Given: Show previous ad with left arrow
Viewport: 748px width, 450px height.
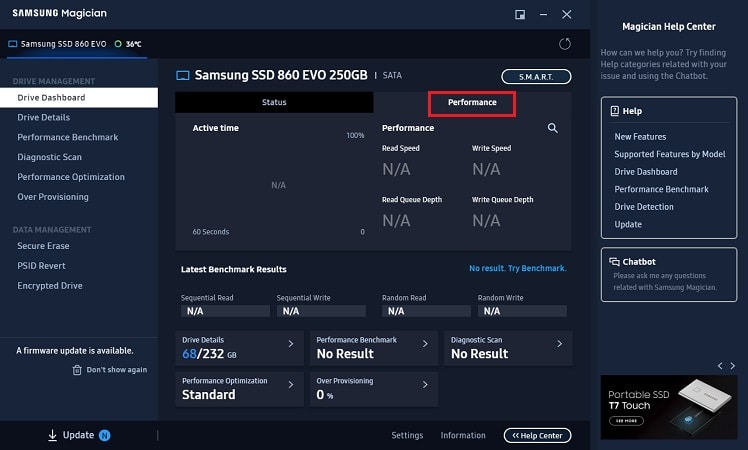Looking at the screenshot, I should tap(720, 366).
